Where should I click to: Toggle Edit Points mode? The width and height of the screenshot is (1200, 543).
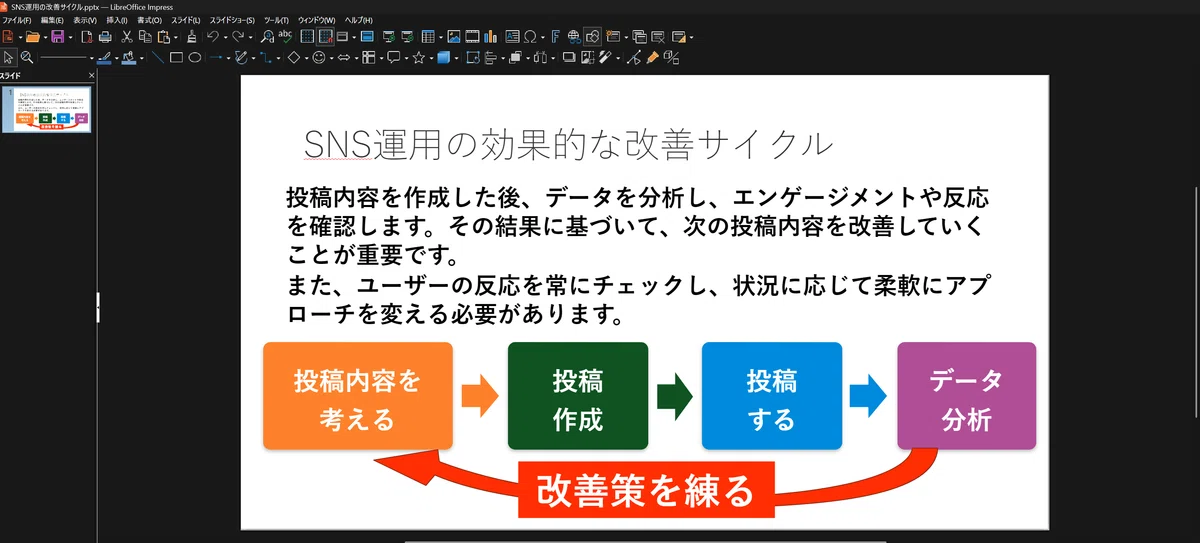(x=634, y=57)
